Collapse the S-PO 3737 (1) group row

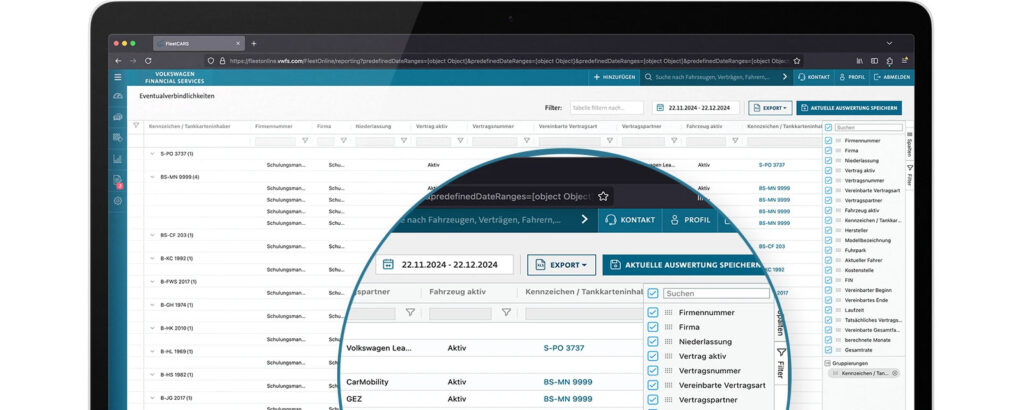152,153
